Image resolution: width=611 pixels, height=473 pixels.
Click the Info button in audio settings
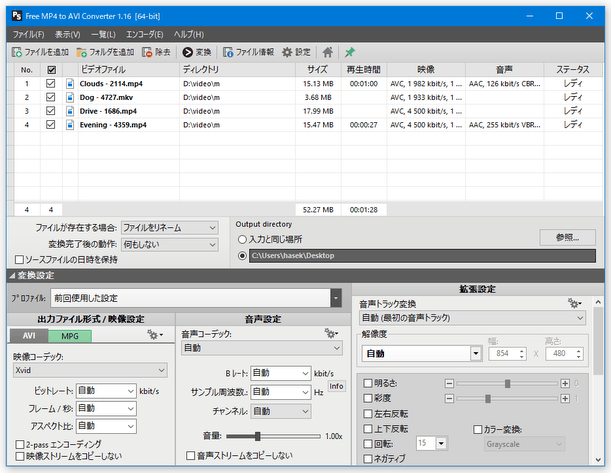336,386
